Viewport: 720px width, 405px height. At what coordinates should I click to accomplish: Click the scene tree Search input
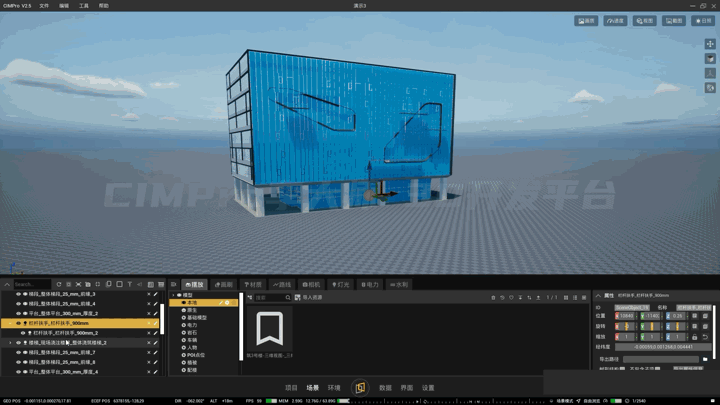(32, 284)
